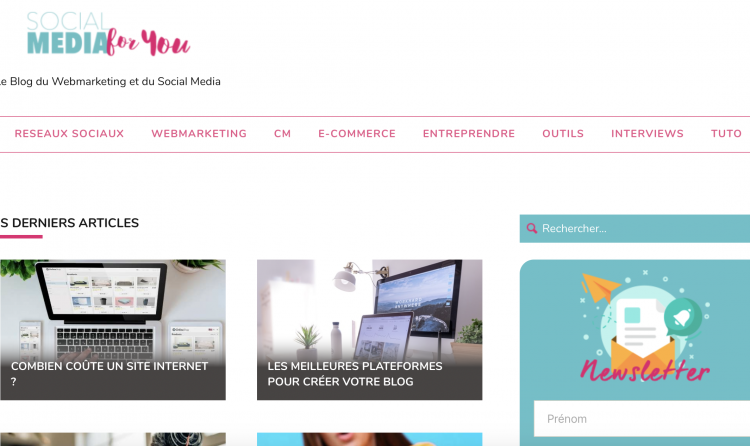The width and height of the screenshot is (750, 446).
Task: Click the Social Media for You logo
Action: [109, 33]
